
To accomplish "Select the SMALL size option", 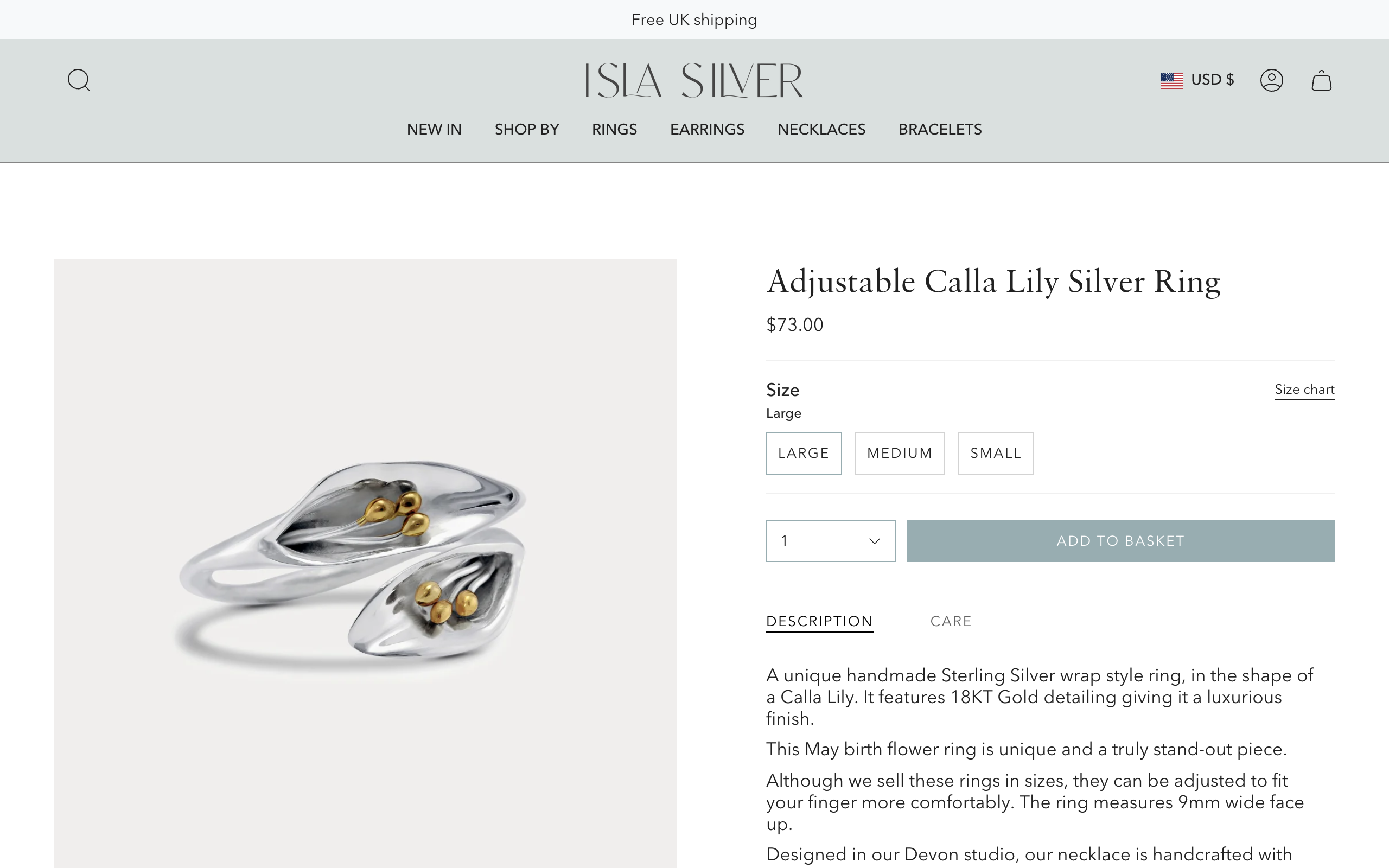I will click(996, 453).
